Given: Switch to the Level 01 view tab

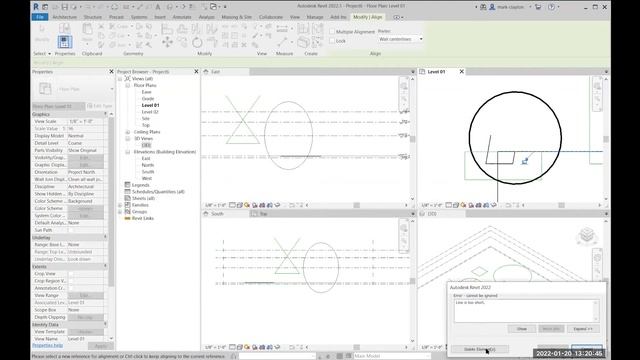Looking at the screenshot, I should (x=436, y=72).
